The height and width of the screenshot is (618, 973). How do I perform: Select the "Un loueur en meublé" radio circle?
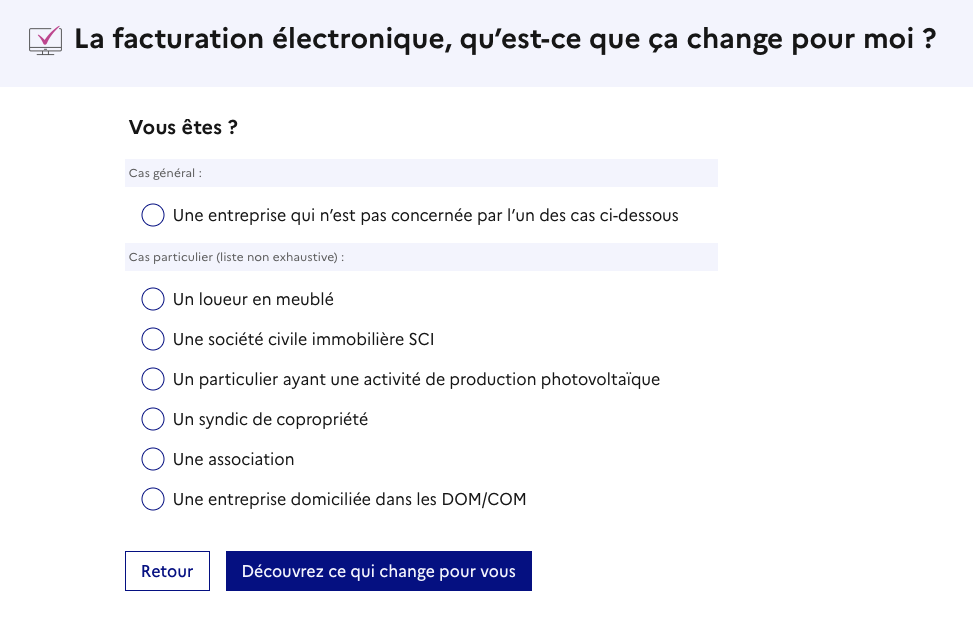tap(153, 299)
